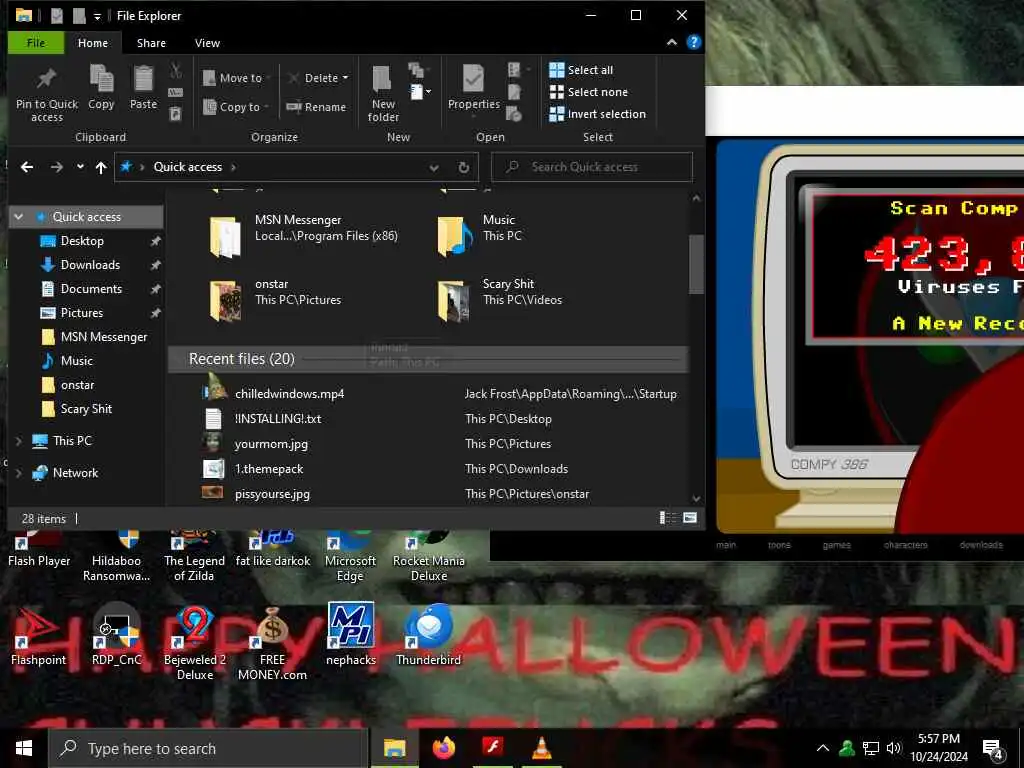Click the Refresh button in address bar
Image resolution: width=1024 pixels, height=768 pixels.
[463, 167]
